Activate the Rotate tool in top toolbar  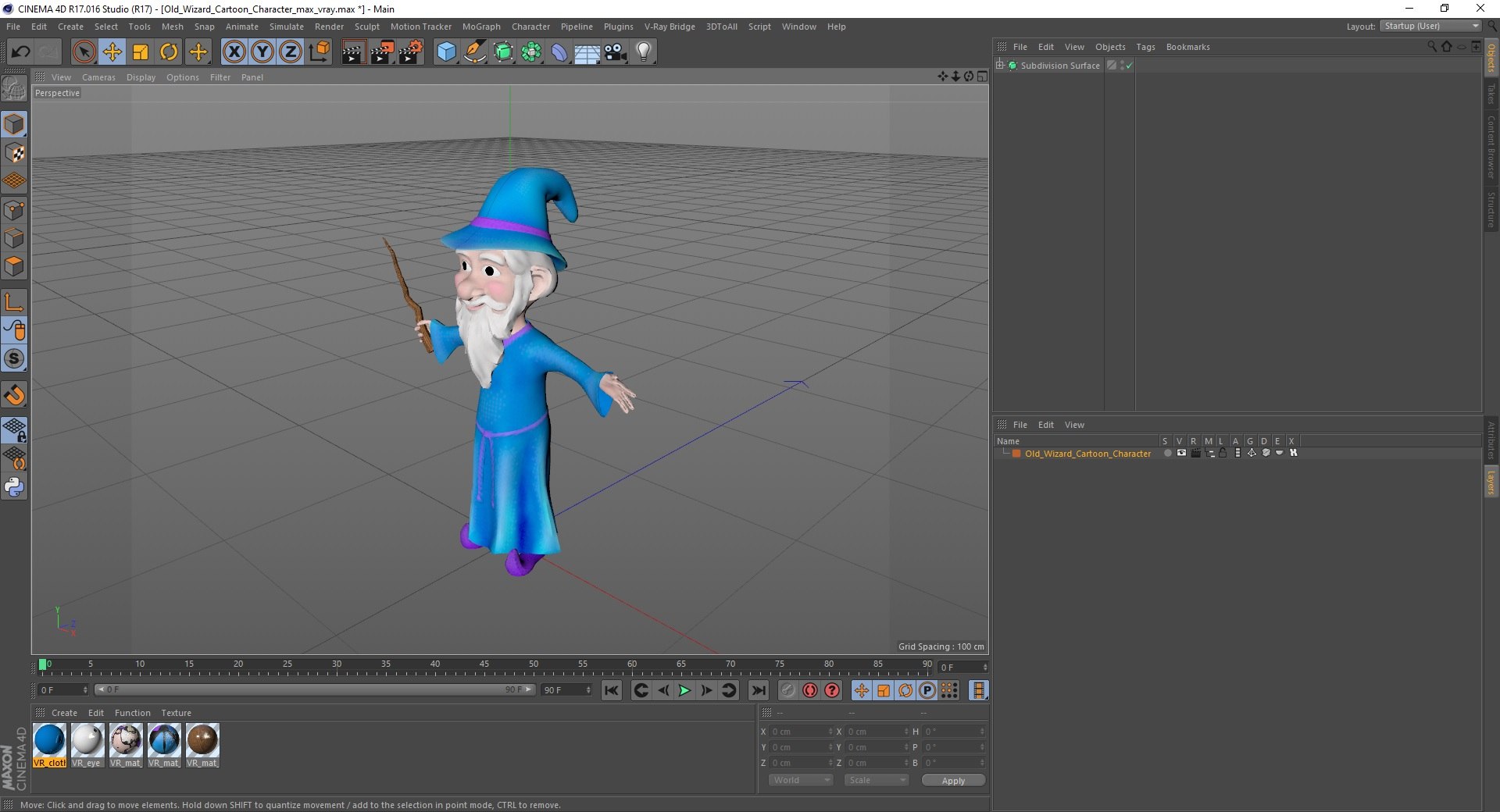point(169,52)
